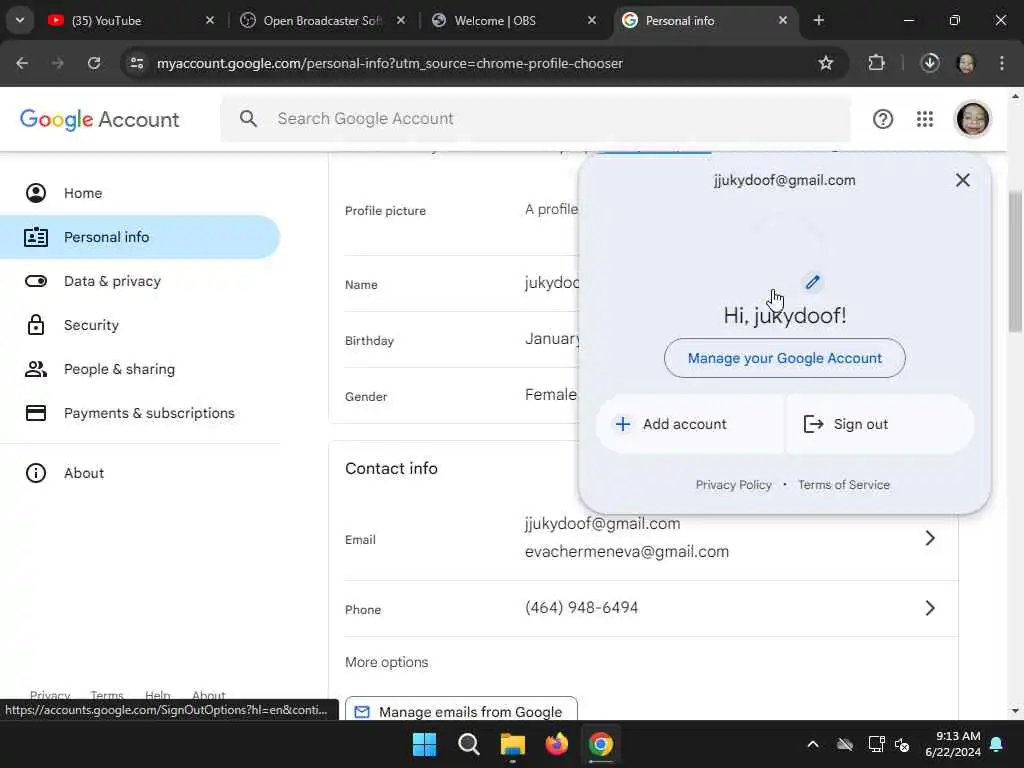Open the Chrome three-dot menu
1024x768 pixels.
click(1001, 63)
